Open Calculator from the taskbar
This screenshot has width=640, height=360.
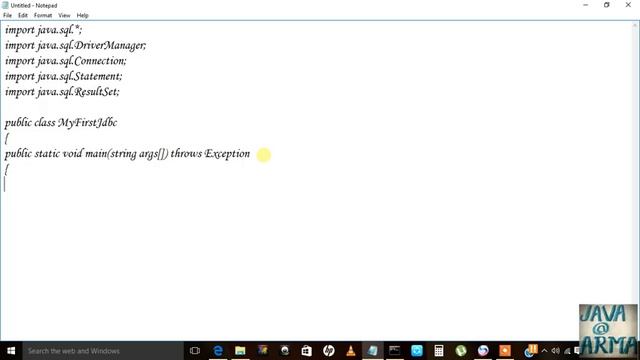(x=439, y=351)
